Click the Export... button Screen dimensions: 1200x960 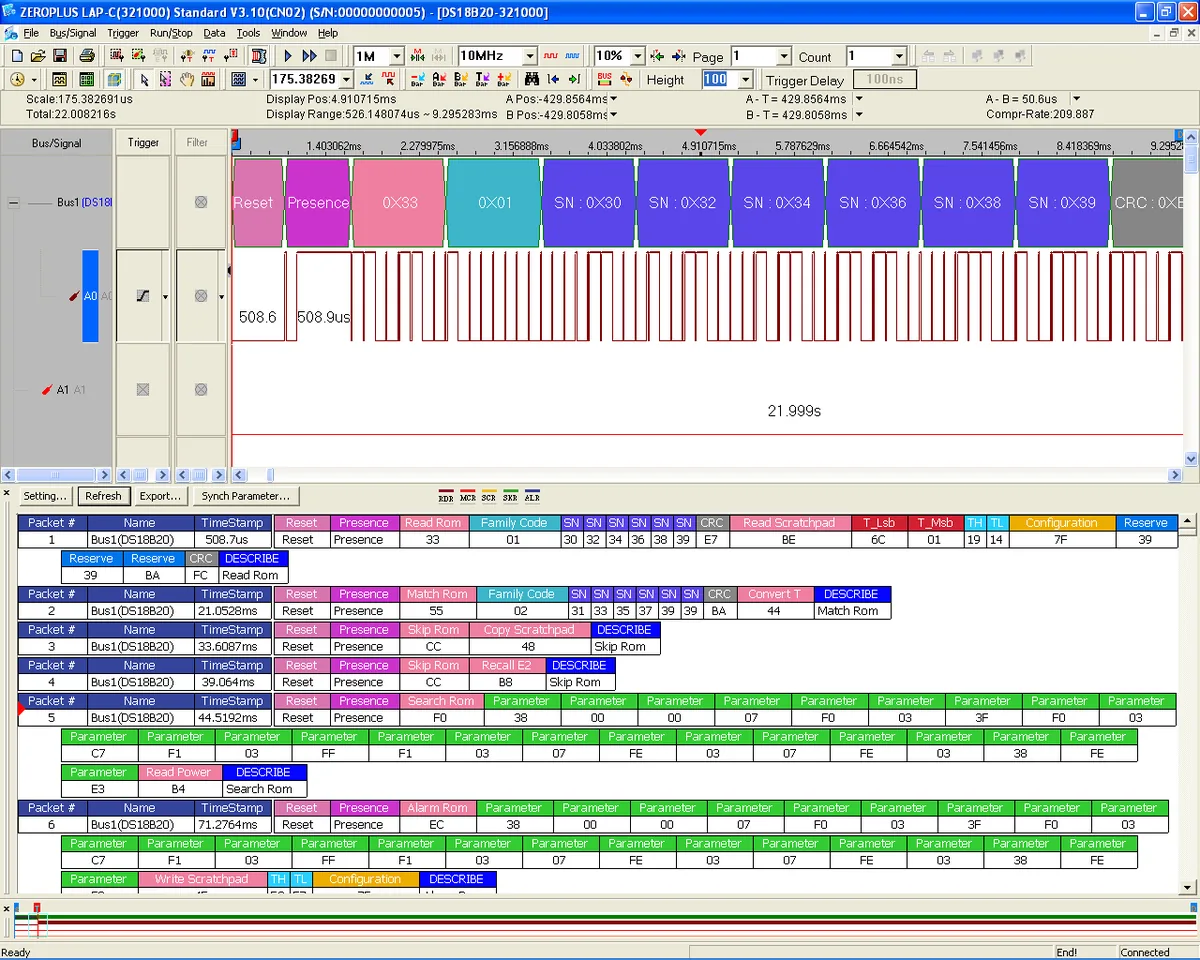click(x=160, y=496)
